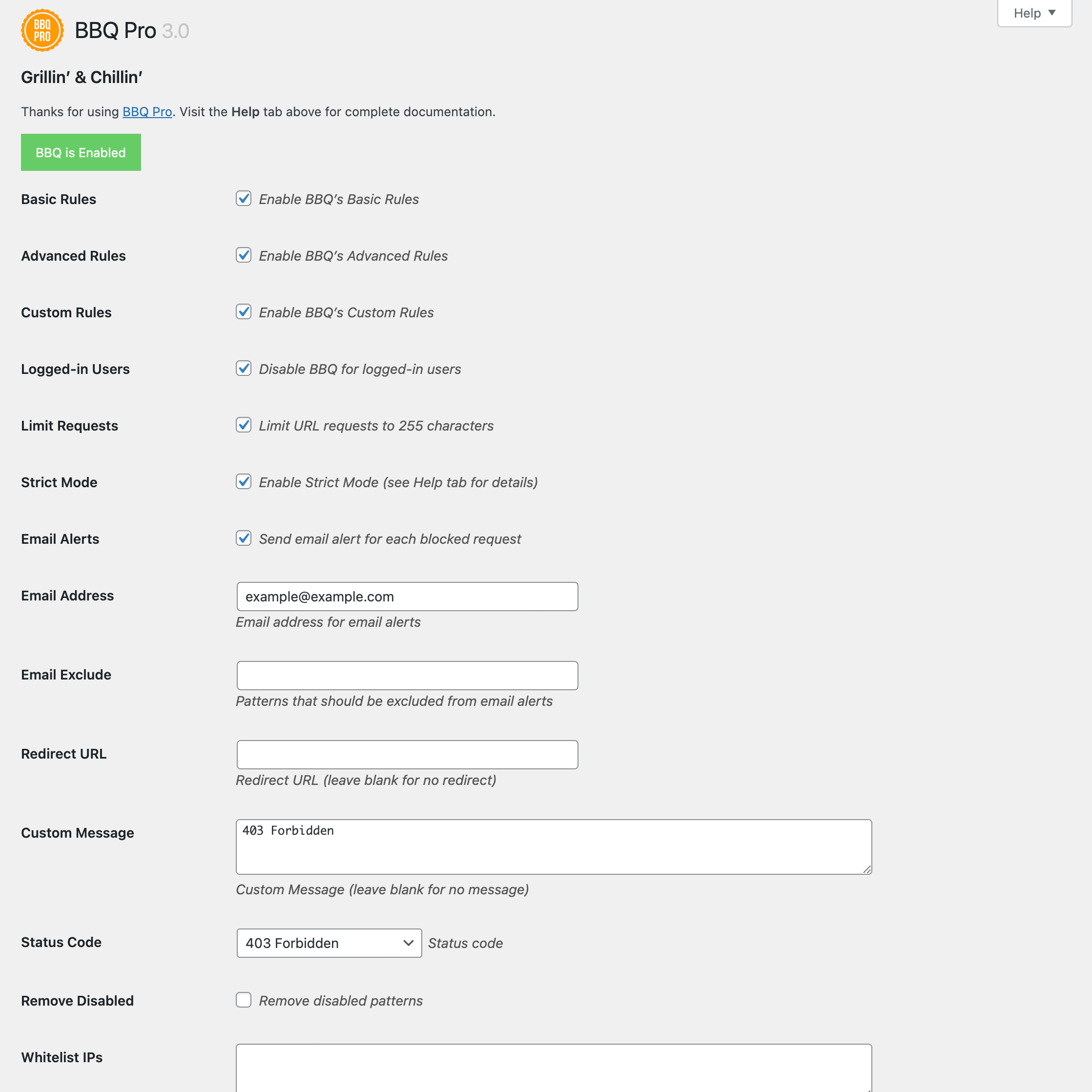Viewport: 1092px width, 1092px height.
Task: Open the Help tab dropdown
Action: pos(1034,13)
